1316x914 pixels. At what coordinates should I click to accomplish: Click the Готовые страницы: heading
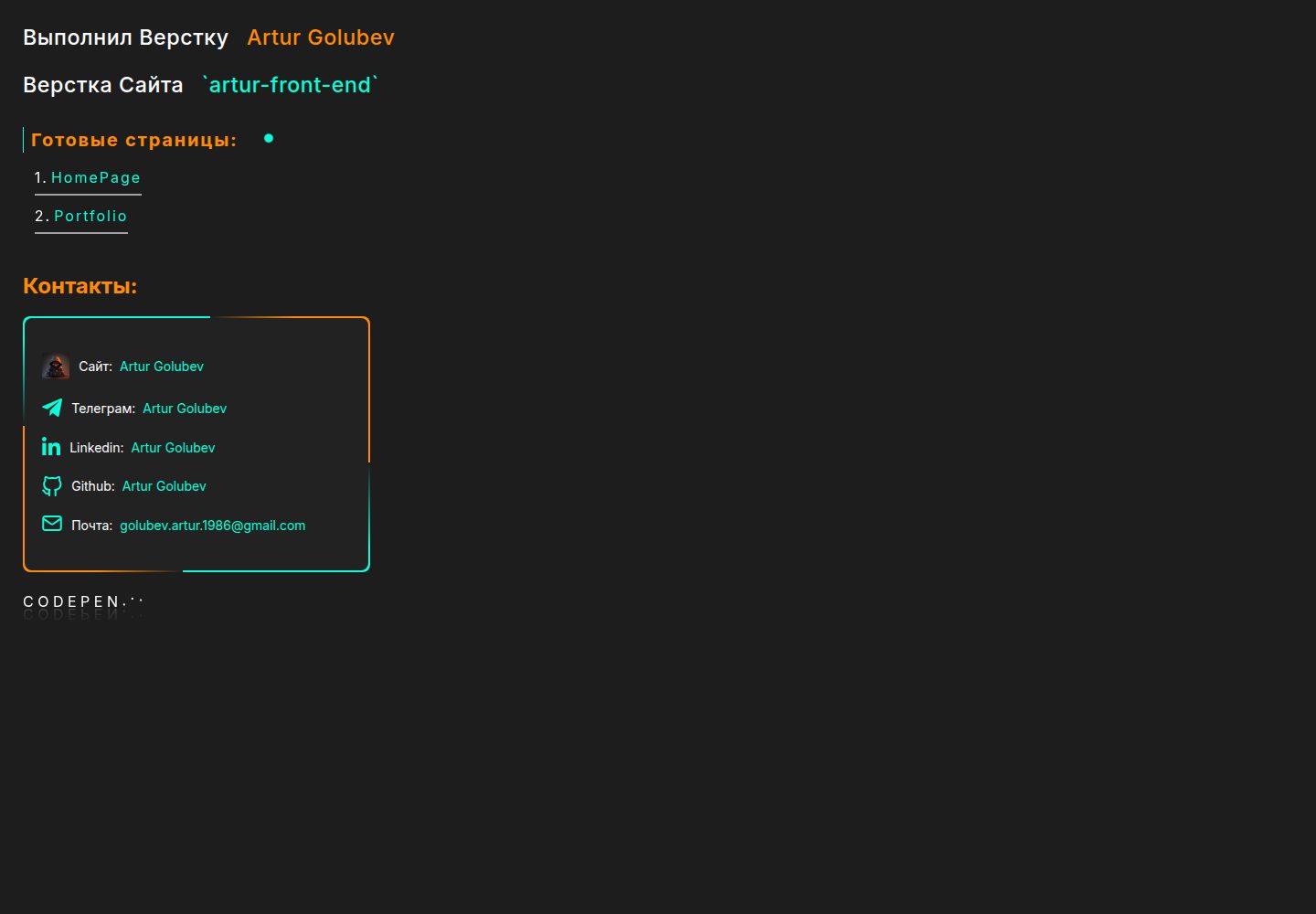point(134,140)
